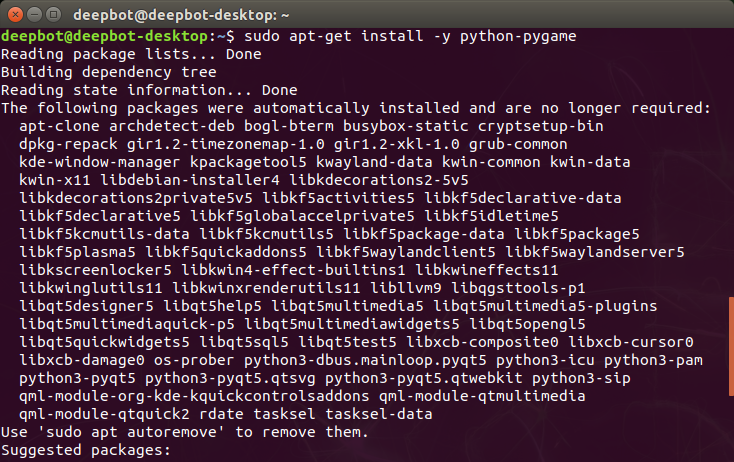Click the package name 'libkf5activities5'
This screenshot has width=734, height=462.
pyautogui.click(x=338, y=198)
